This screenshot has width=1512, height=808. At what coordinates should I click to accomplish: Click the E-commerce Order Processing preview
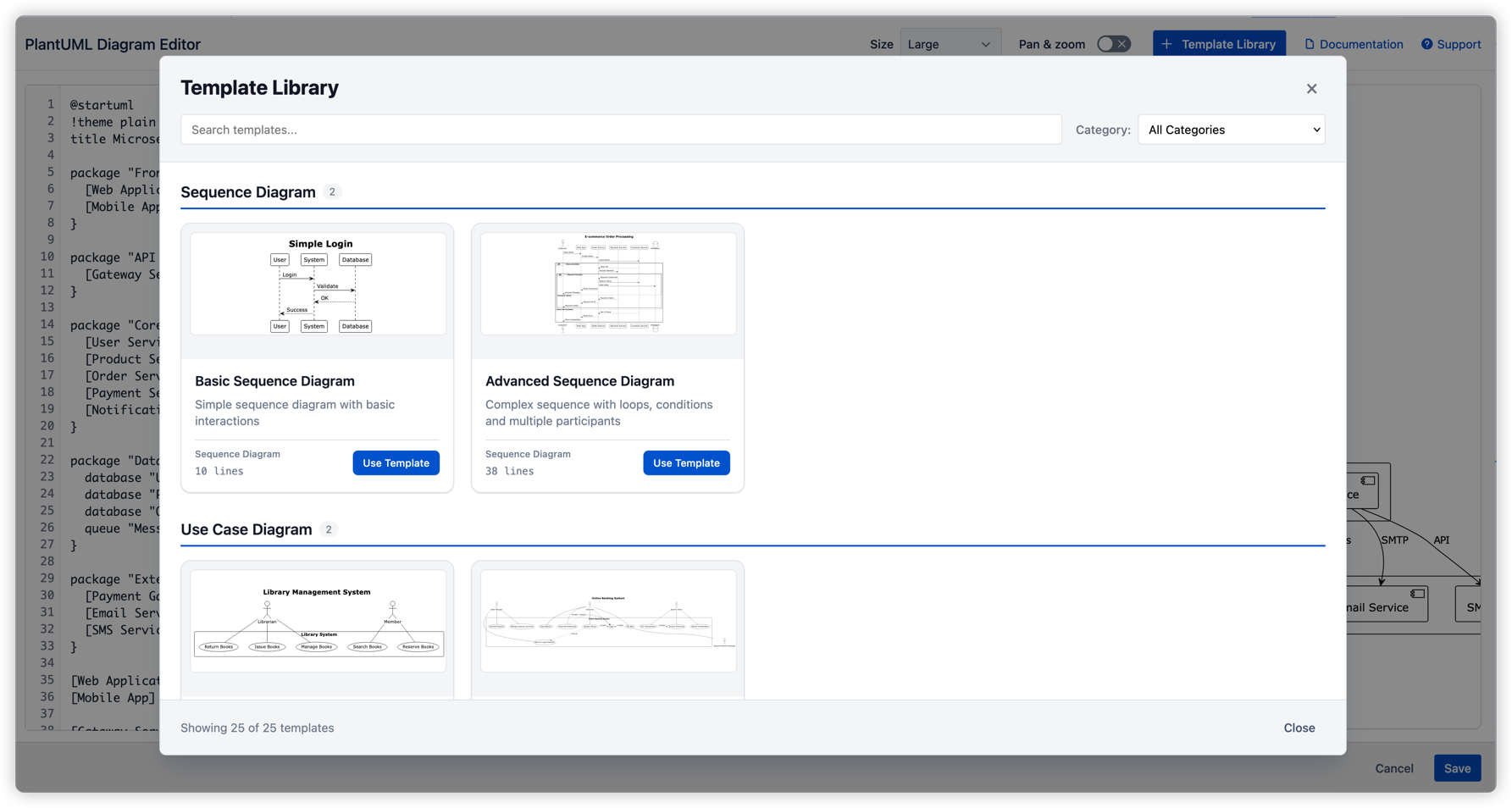pos(607,284)
